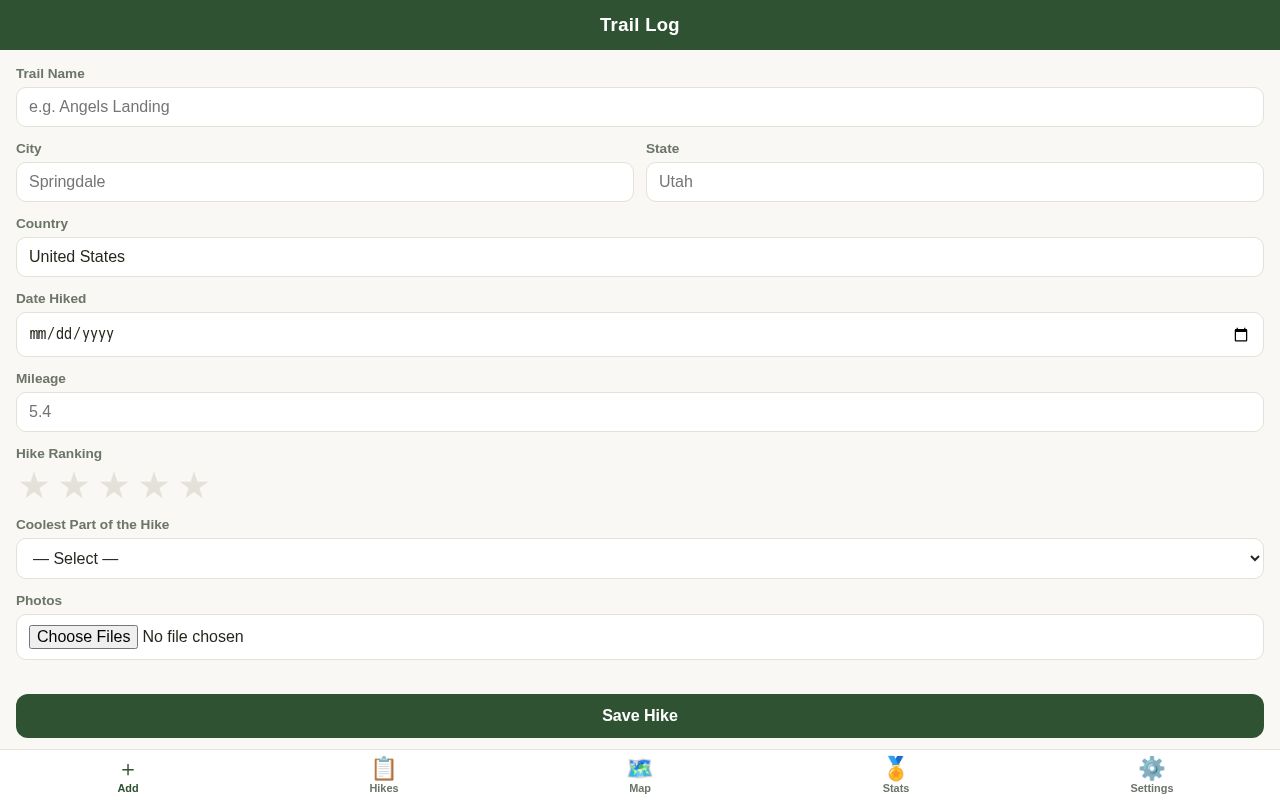
Task: Open the Map icon in bottom navigation
Action: click(x=640, y=769)
